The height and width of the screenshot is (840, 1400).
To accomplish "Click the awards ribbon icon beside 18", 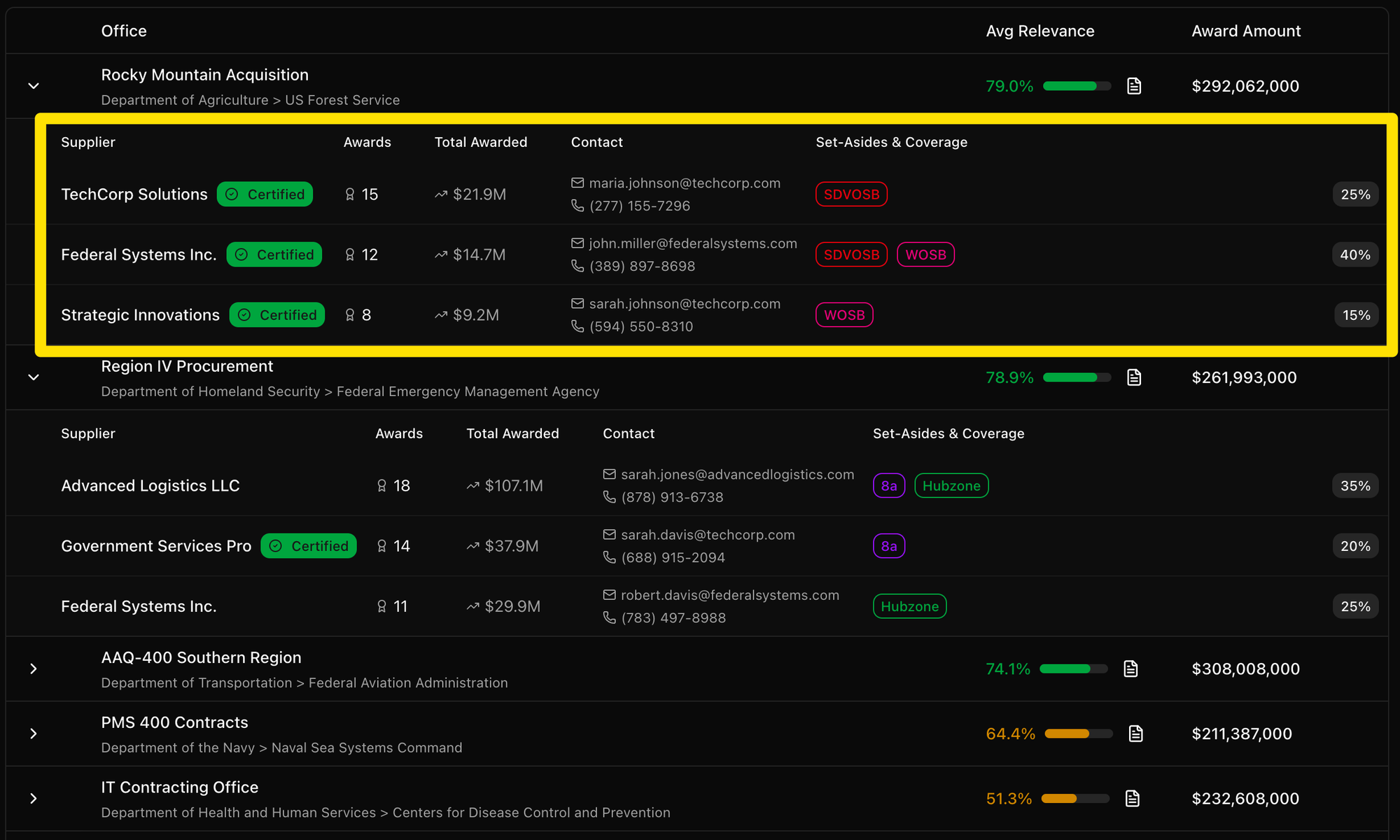I will tap(381, 486).
